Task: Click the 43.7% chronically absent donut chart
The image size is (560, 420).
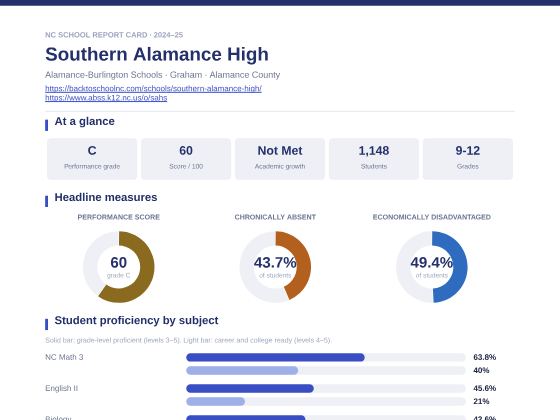Action: click(275, 267)
